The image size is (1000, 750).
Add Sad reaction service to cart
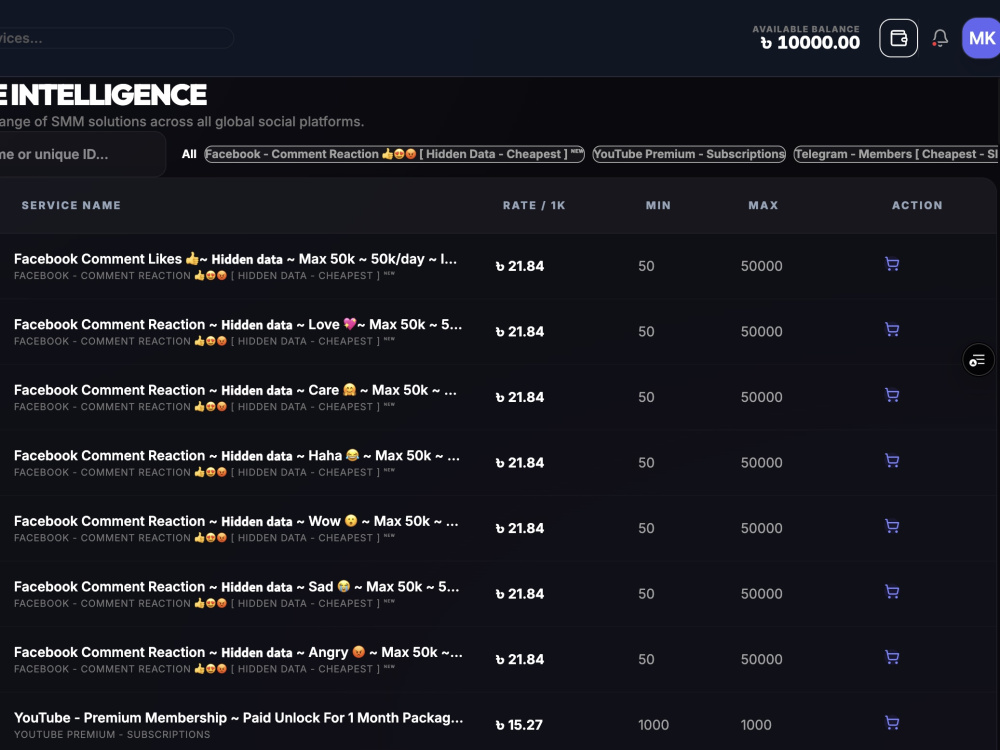coord(892,592)
